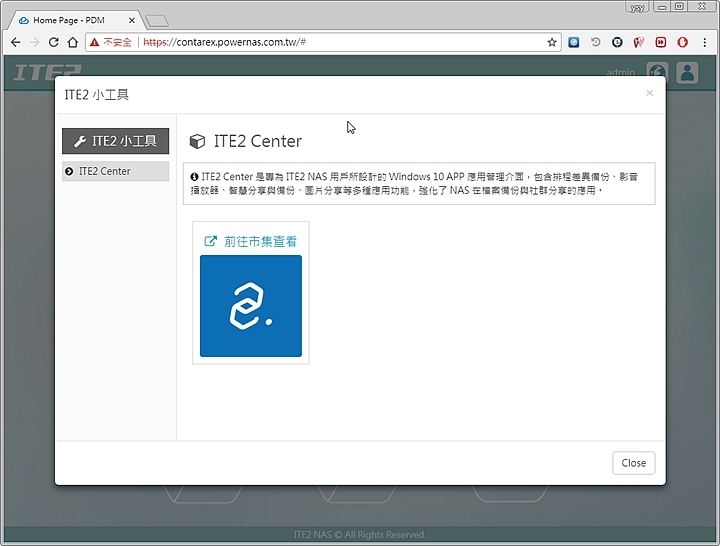The image size is (720, 546).
Task: Click the cube icon beside ITE2 Center heading
Action: (x=197, y=141)
